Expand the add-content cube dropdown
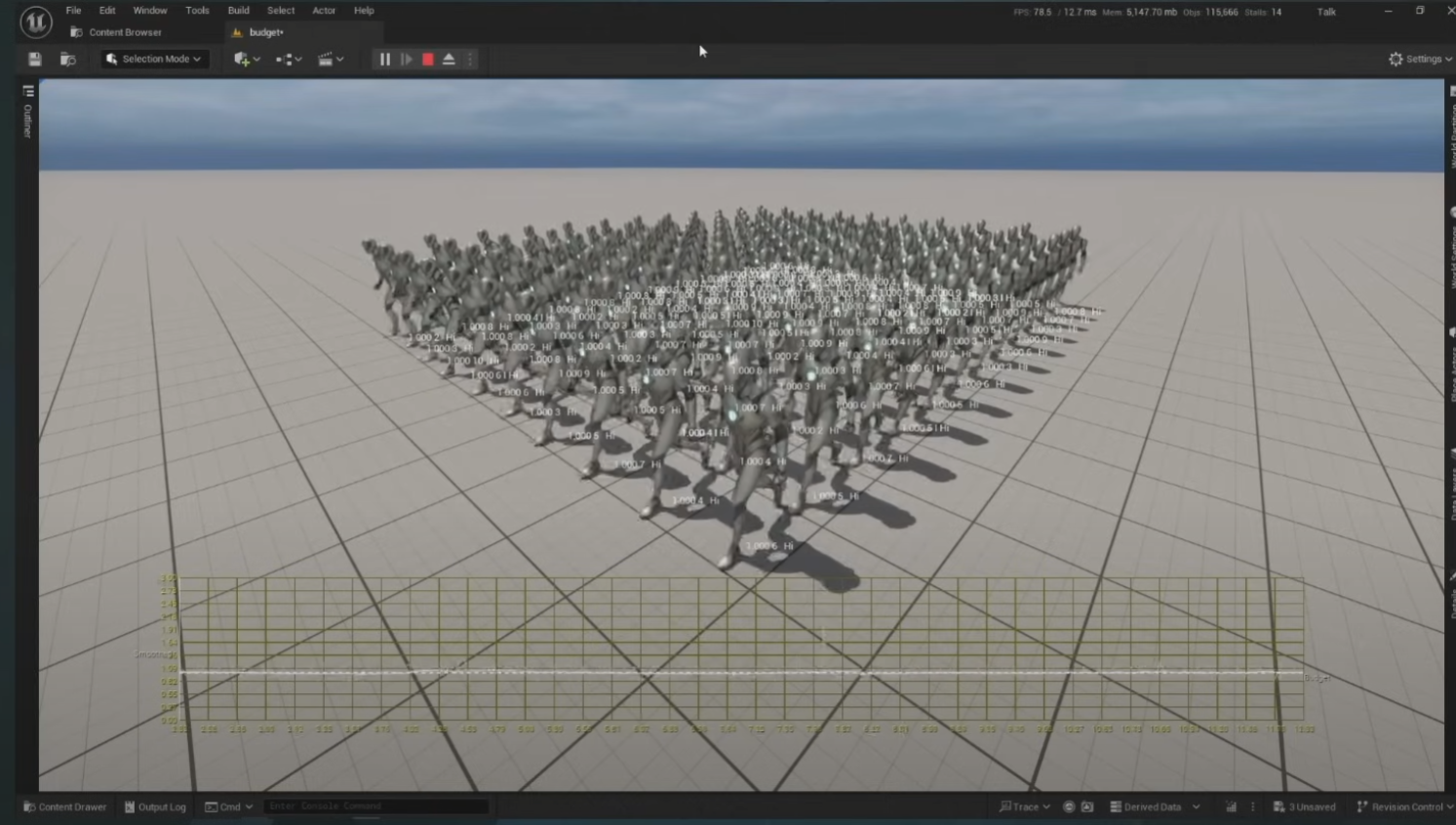The height and width of the screenshot is (825, 1456). pyautogui.click(x=247, y=59)
